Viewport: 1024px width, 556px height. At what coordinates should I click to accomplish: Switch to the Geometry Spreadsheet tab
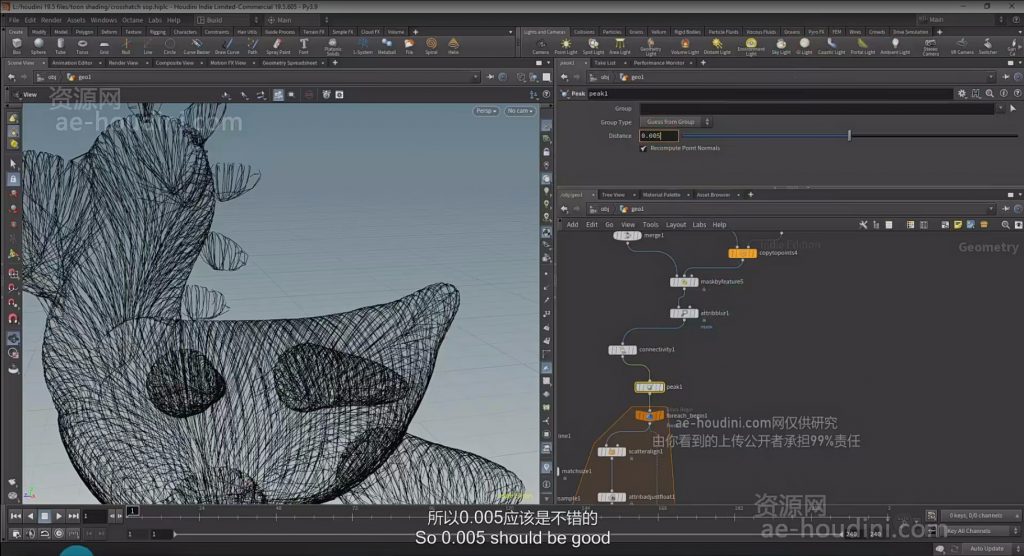[289, 63]
